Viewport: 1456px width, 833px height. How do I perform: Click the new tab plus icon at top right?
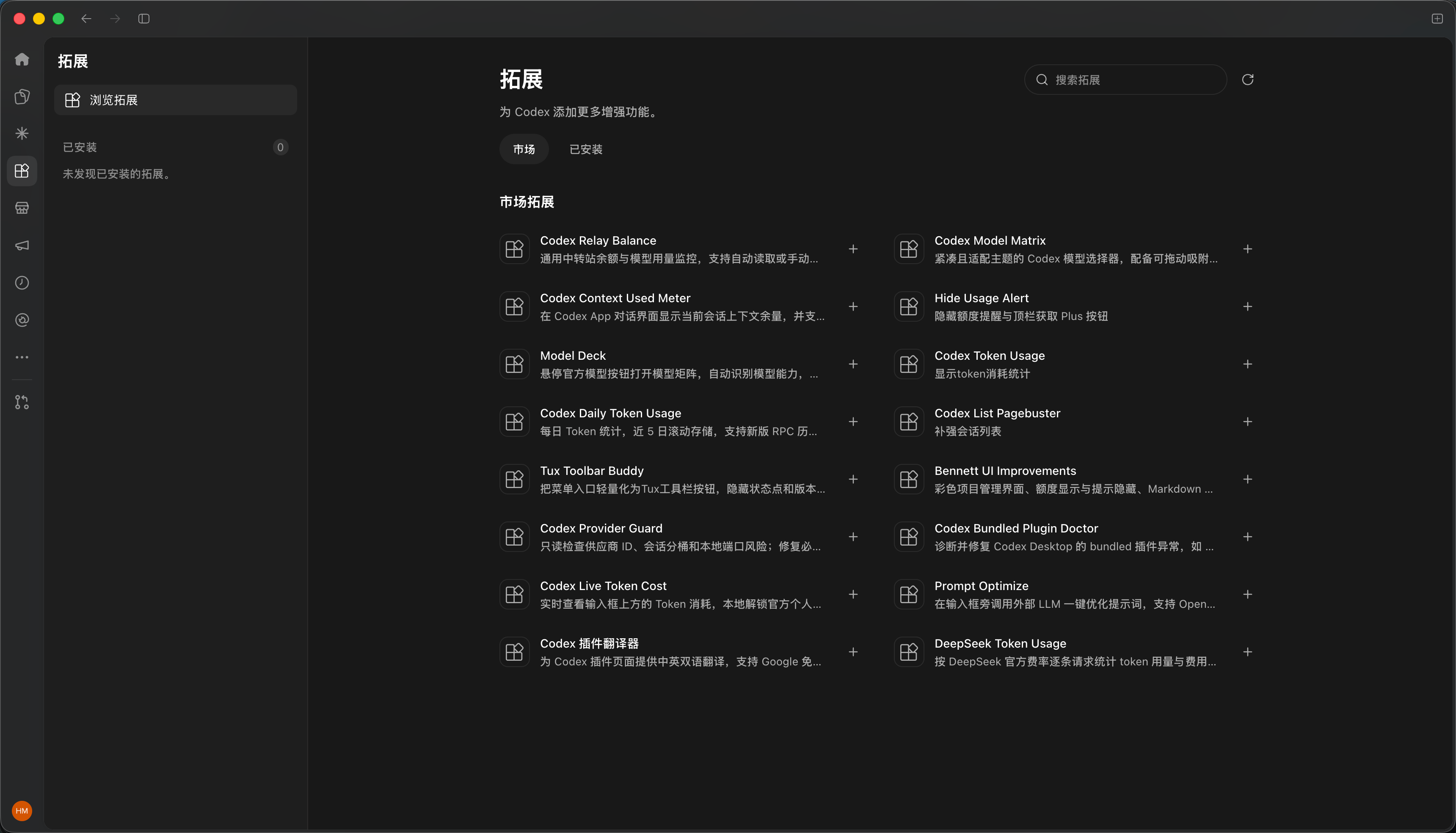[1437, 19]
